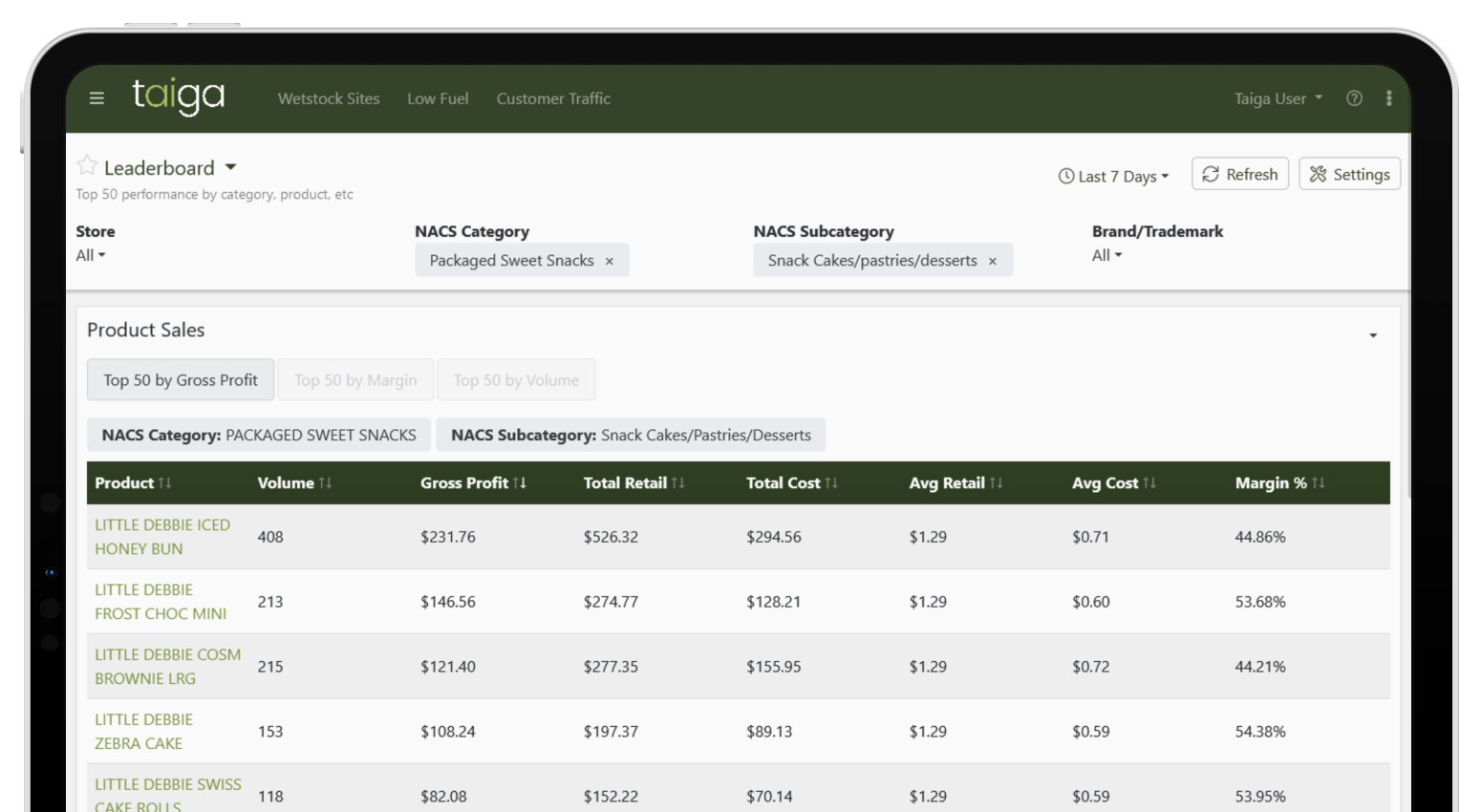Sort by the Avg Retail column arrows
Image resolution: width=1481 pixels, height=812 pixels.
coord(997,483)
